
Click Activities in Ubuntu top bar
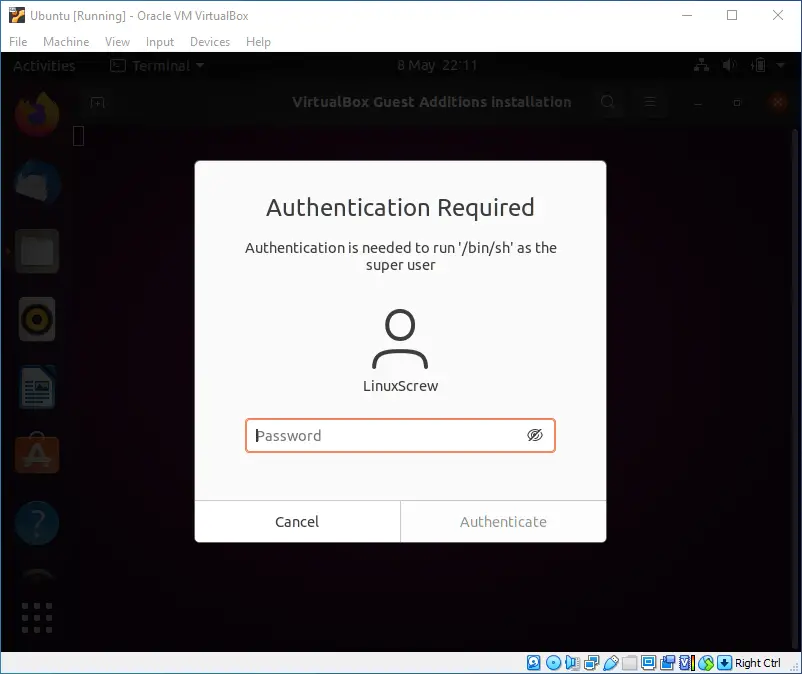point(44,65)
